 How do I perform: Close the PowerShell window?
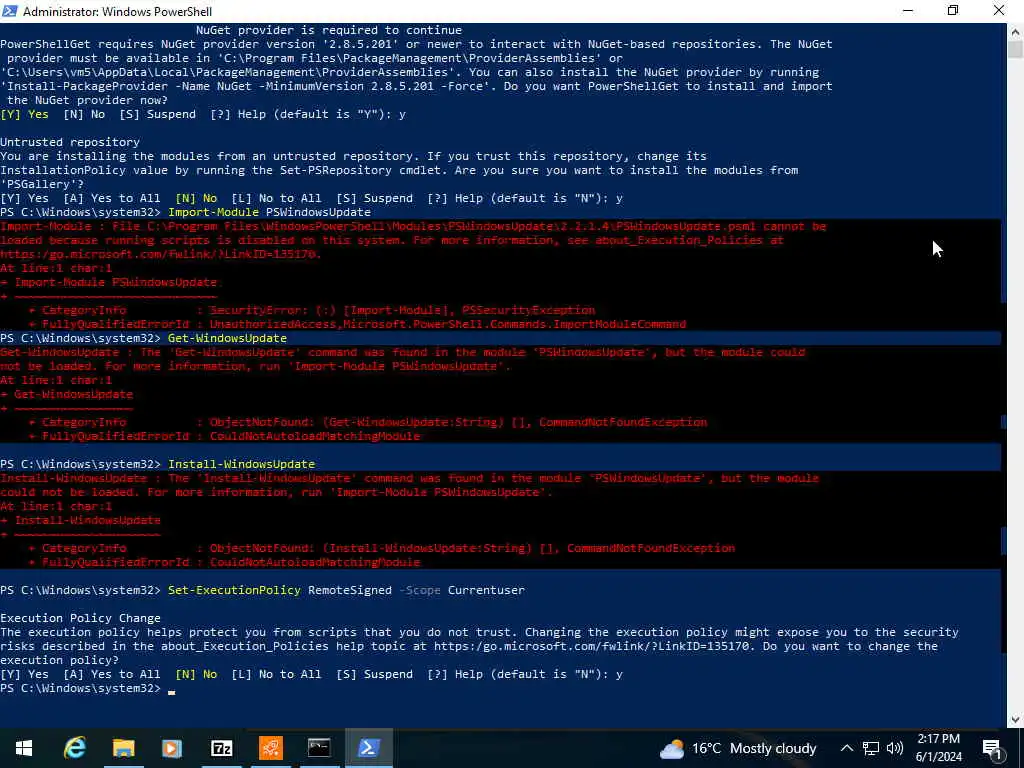999,11
